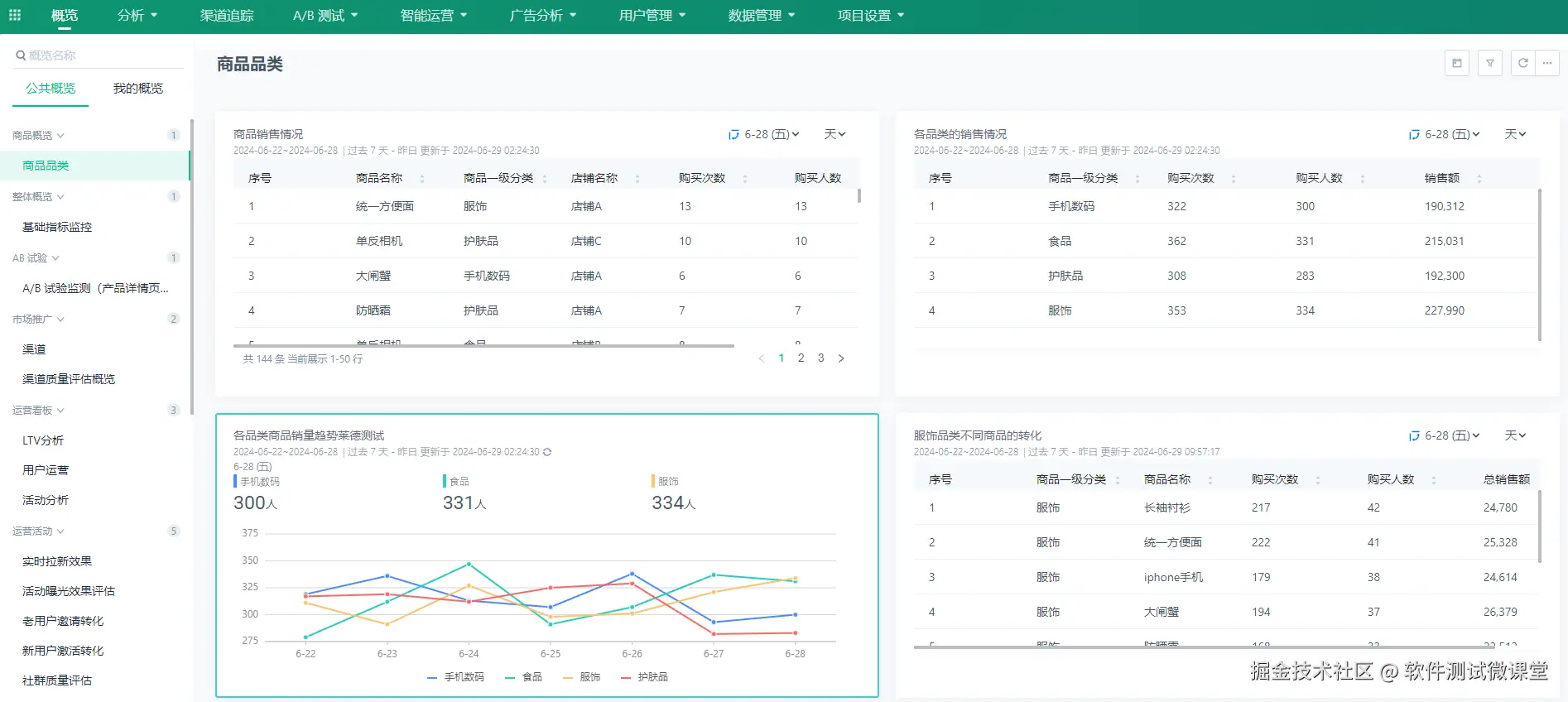Sort 购买人数 in 服饰品类 conversion table
Screen dimensions: 1568x702
(1434, 480)
